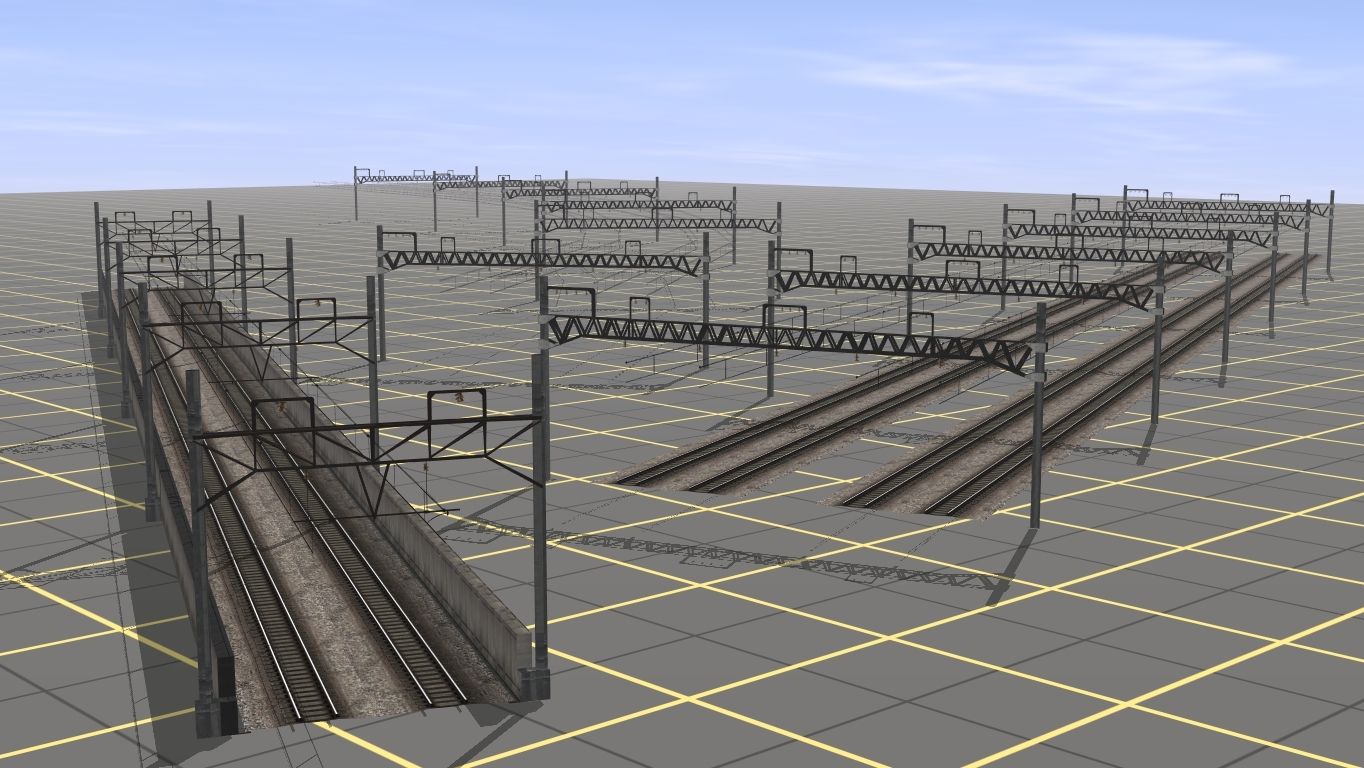Screen dimensions: 1364x768
Task: Click the left pole of the nearest truss beam
Action: tap(542, 500)
